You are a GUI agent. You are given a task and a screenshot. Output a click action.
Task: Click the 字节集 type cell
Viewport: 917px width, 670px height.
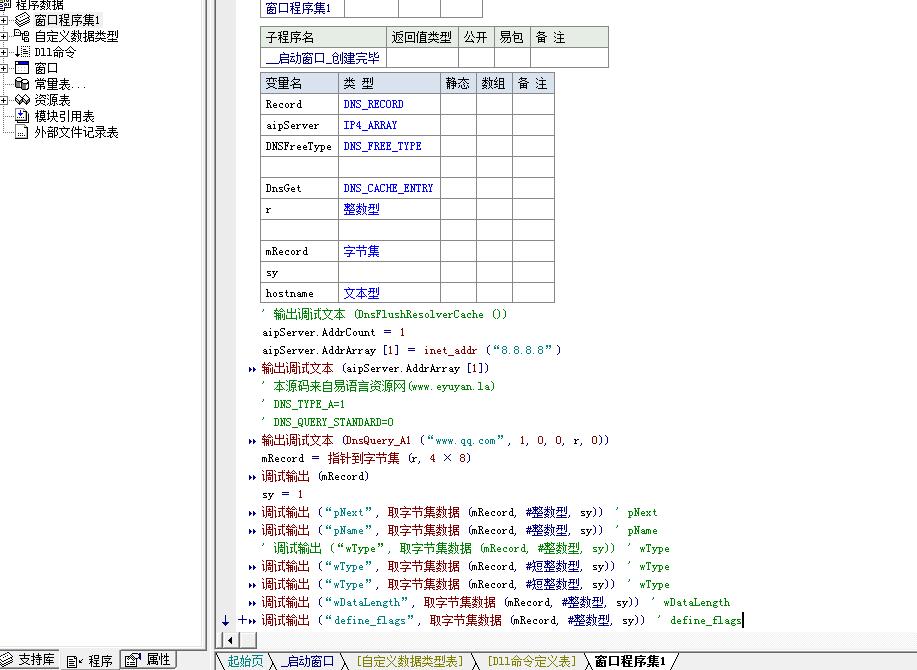[x=389, y=251]
